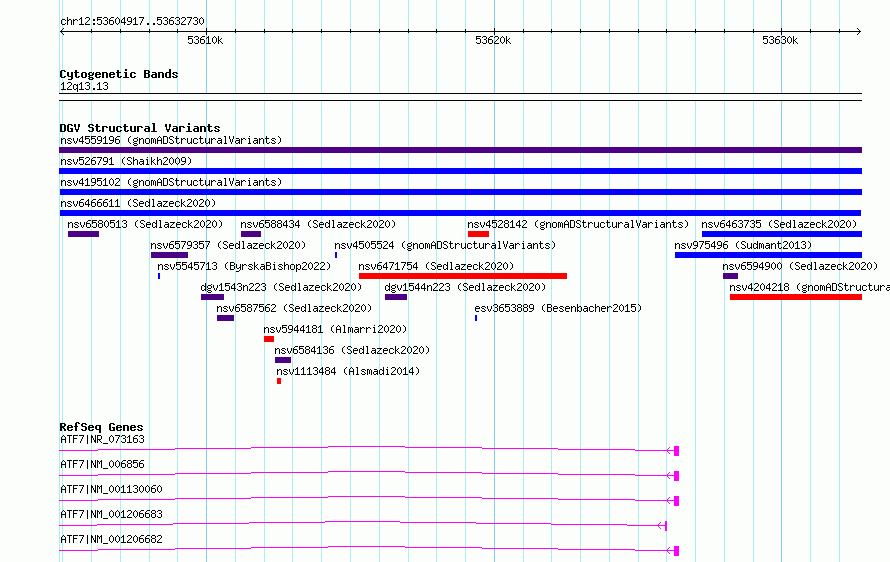Select the ATF7|NM_006856 transcript label
The image size is (890, 562).
[x=102, y=464]
